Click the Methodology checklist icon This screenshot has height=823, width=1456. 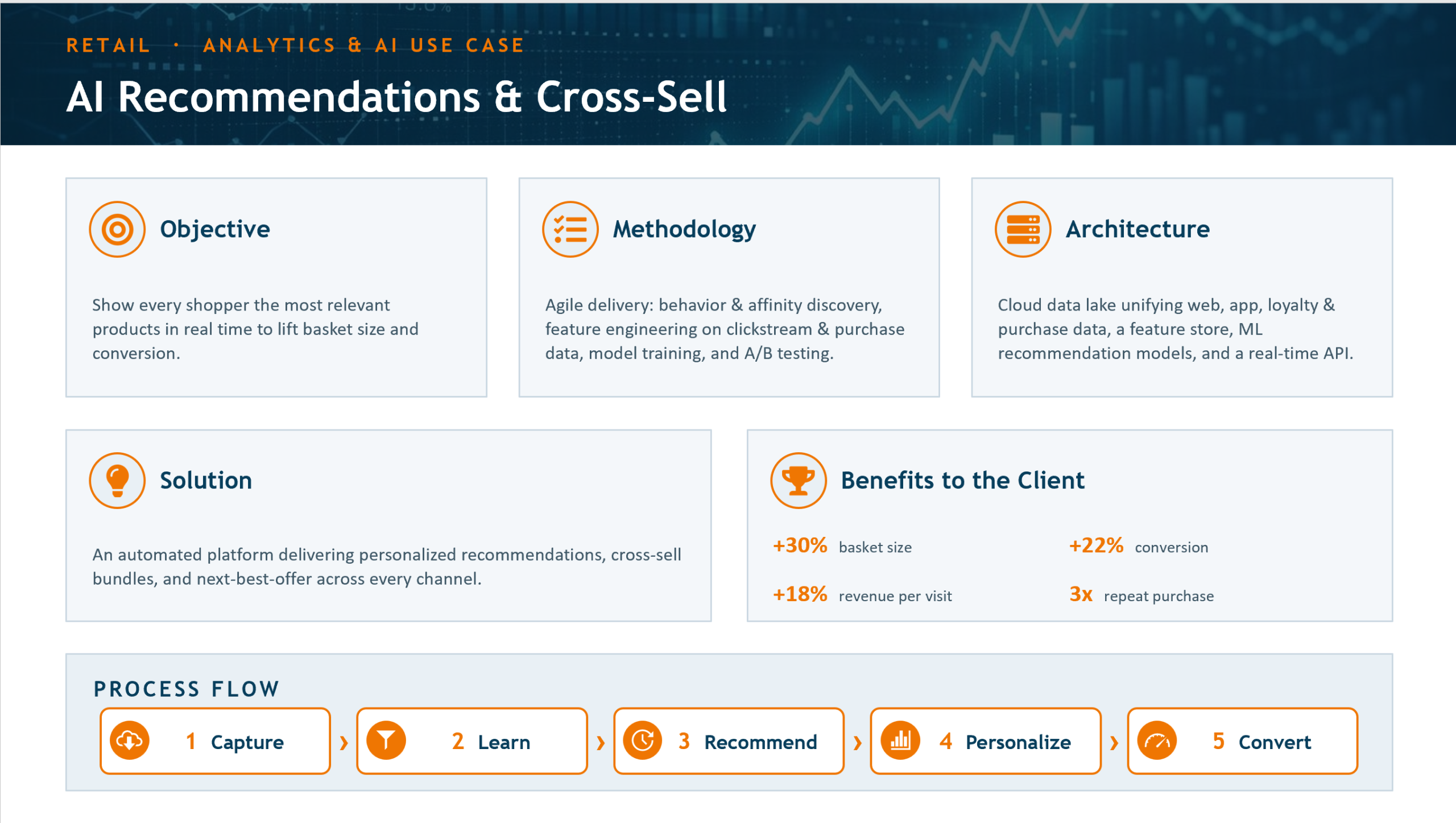(570, 229)
